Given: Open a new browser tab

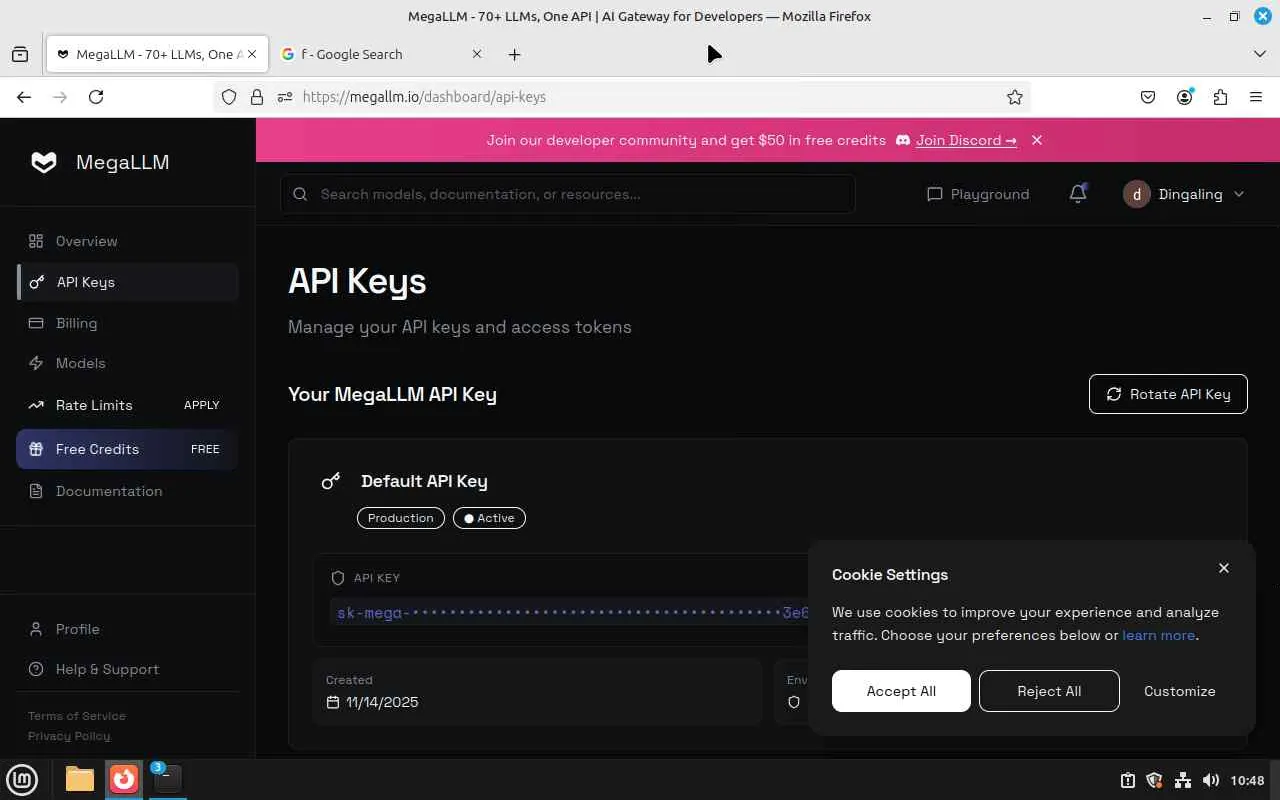Looking at the screenshot, I should click(x=514, y=54).
